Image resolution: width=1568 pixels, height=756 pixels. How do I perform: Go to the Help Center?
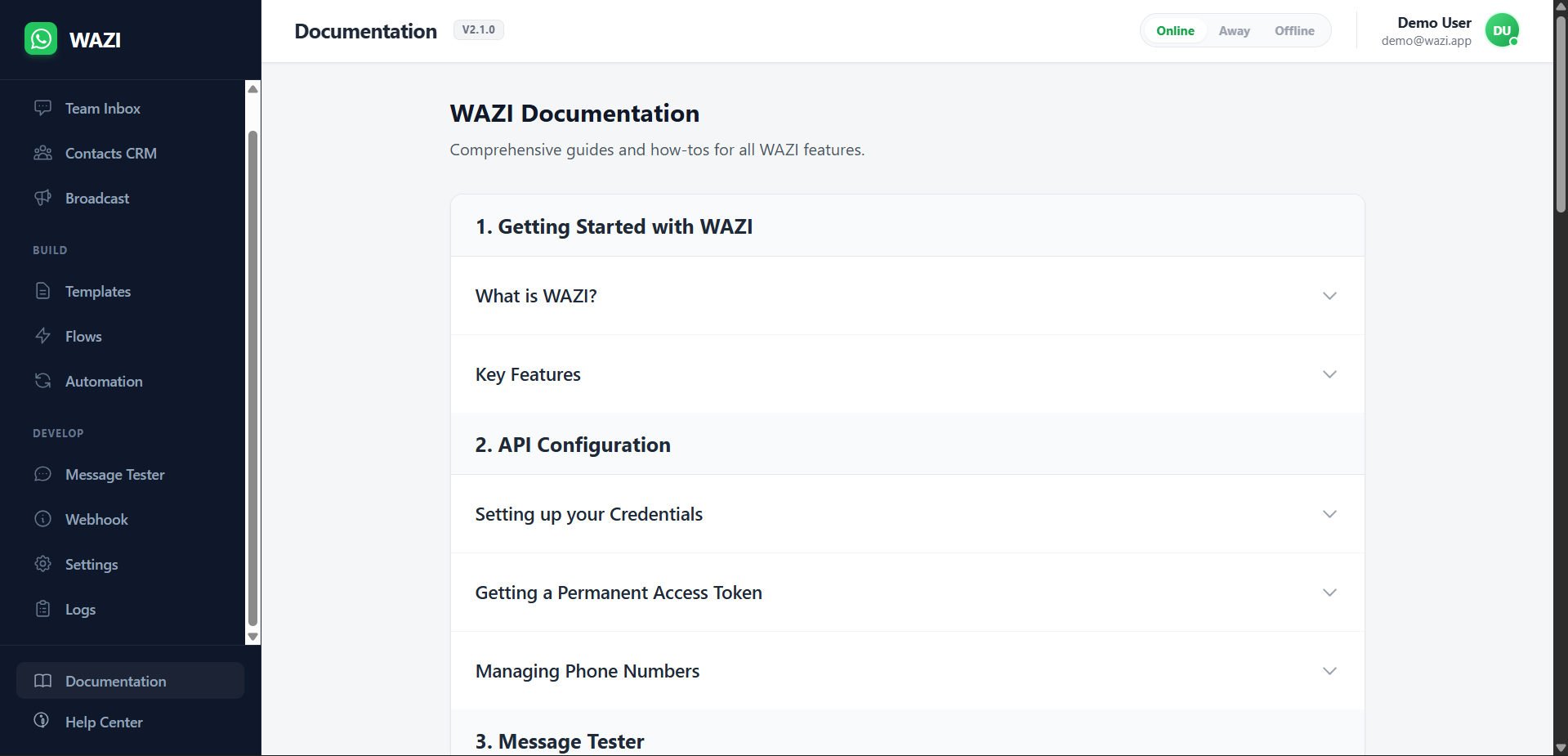coord(104,722)
